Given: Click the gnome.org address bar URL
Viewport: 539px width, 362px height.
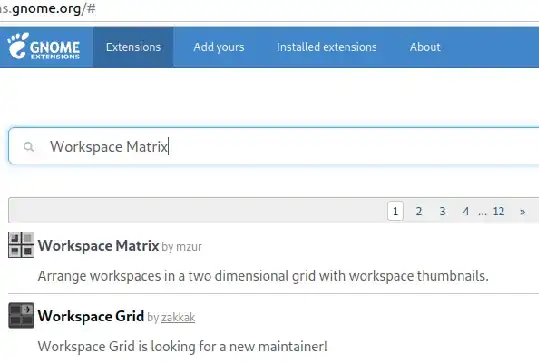Looking at the screenshot, I should pyautogui.click(x=48, y=9).
